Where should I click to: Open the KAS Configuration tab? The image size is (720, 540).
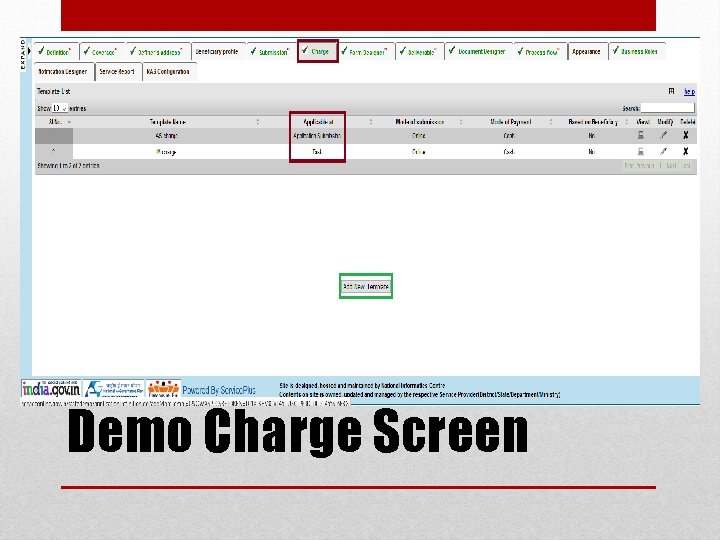(x=168, y=72)
